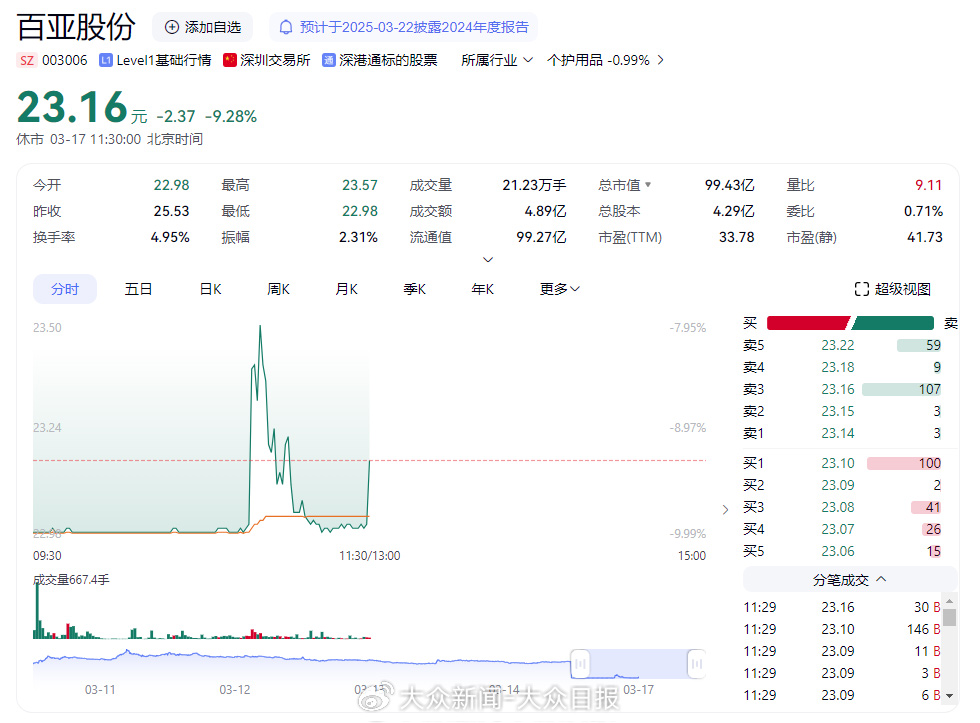
Task: Click the 卖3 order row with volume 107
Action: [842, 389]
